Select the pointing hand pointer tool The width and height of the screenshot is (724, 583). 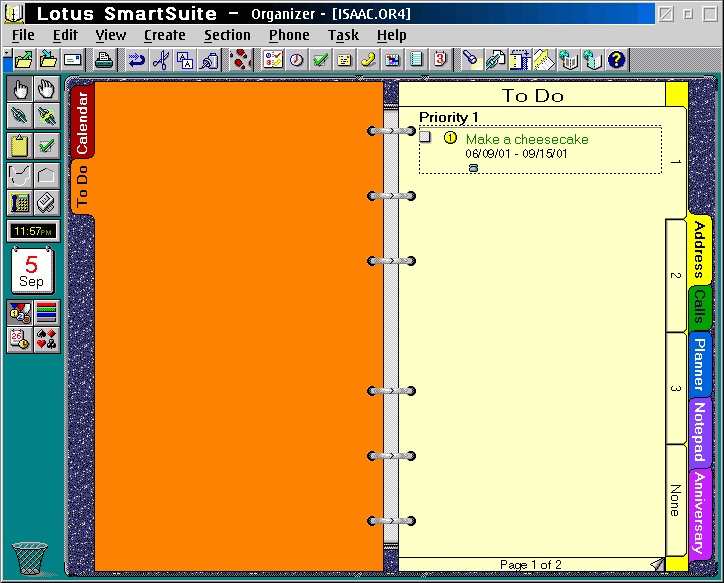point(20,89)
